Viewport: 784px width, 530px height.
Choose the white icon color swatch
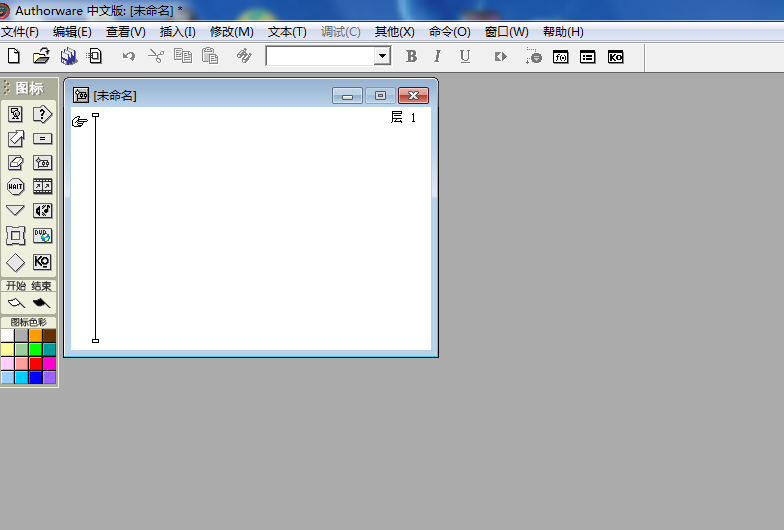coord(8,336)
